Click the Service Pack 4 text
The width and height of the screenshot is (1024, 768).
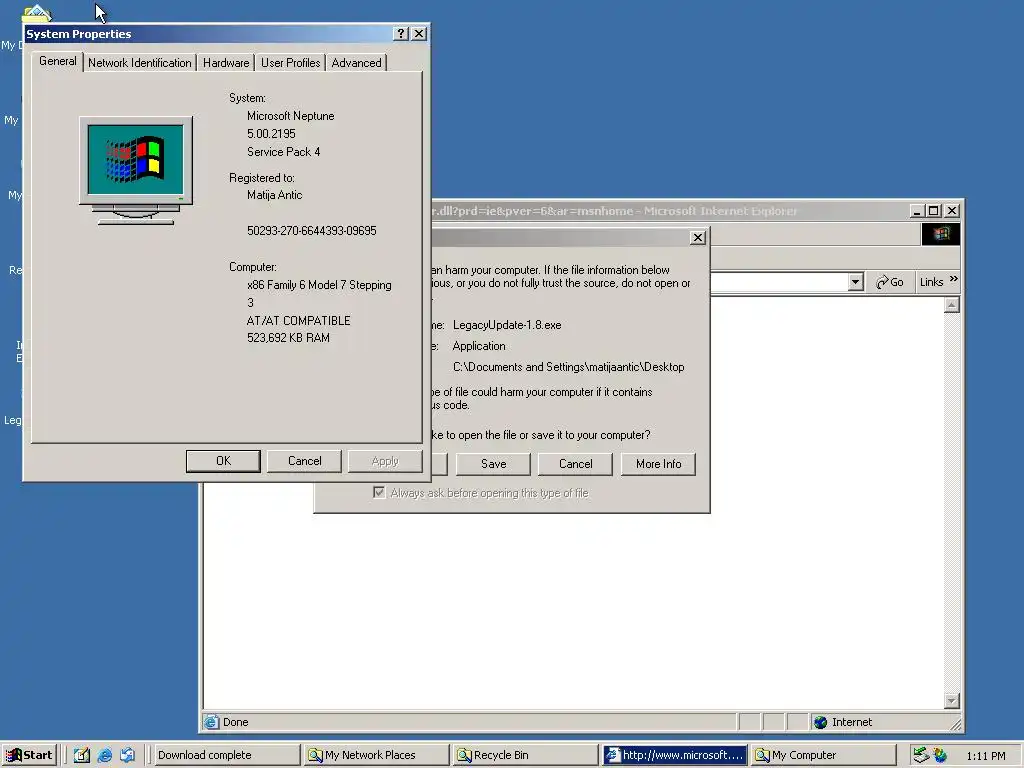pos(283,152)
